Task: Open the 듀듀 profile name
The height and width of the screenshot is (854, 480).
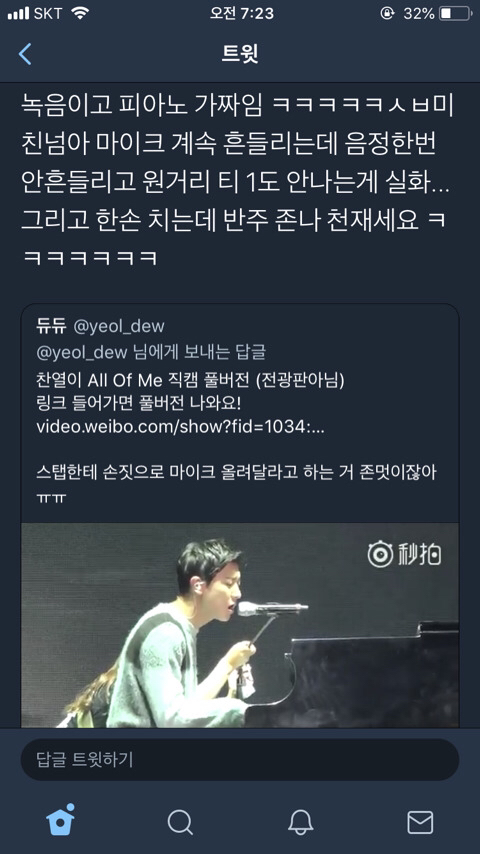Action: click(x=51, y=326)
